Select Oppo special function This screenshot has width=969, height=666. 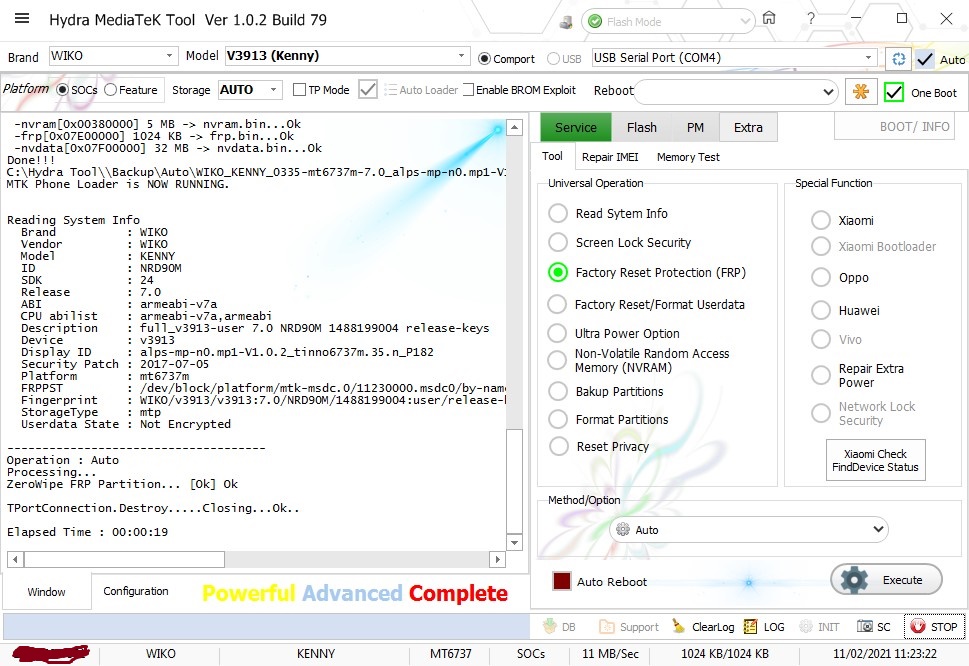pos(821,277)
